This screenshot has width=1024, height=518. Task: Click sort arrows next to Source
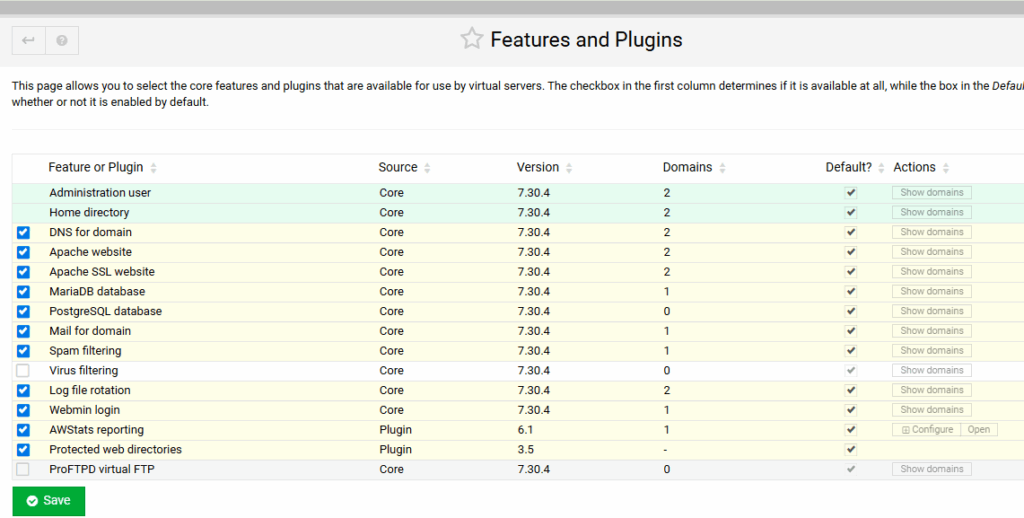pyautogui.click(x=427, y=168)
